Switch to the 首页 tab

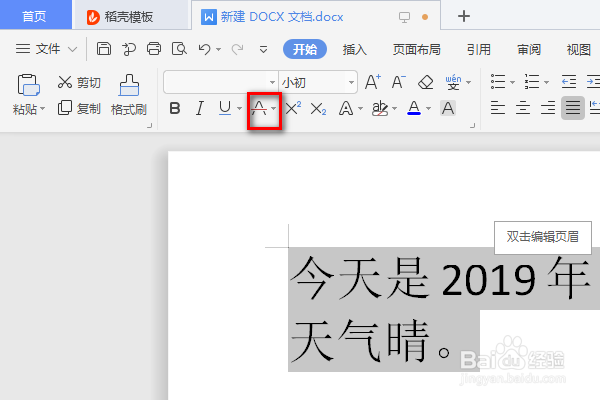tap(34, 16)
